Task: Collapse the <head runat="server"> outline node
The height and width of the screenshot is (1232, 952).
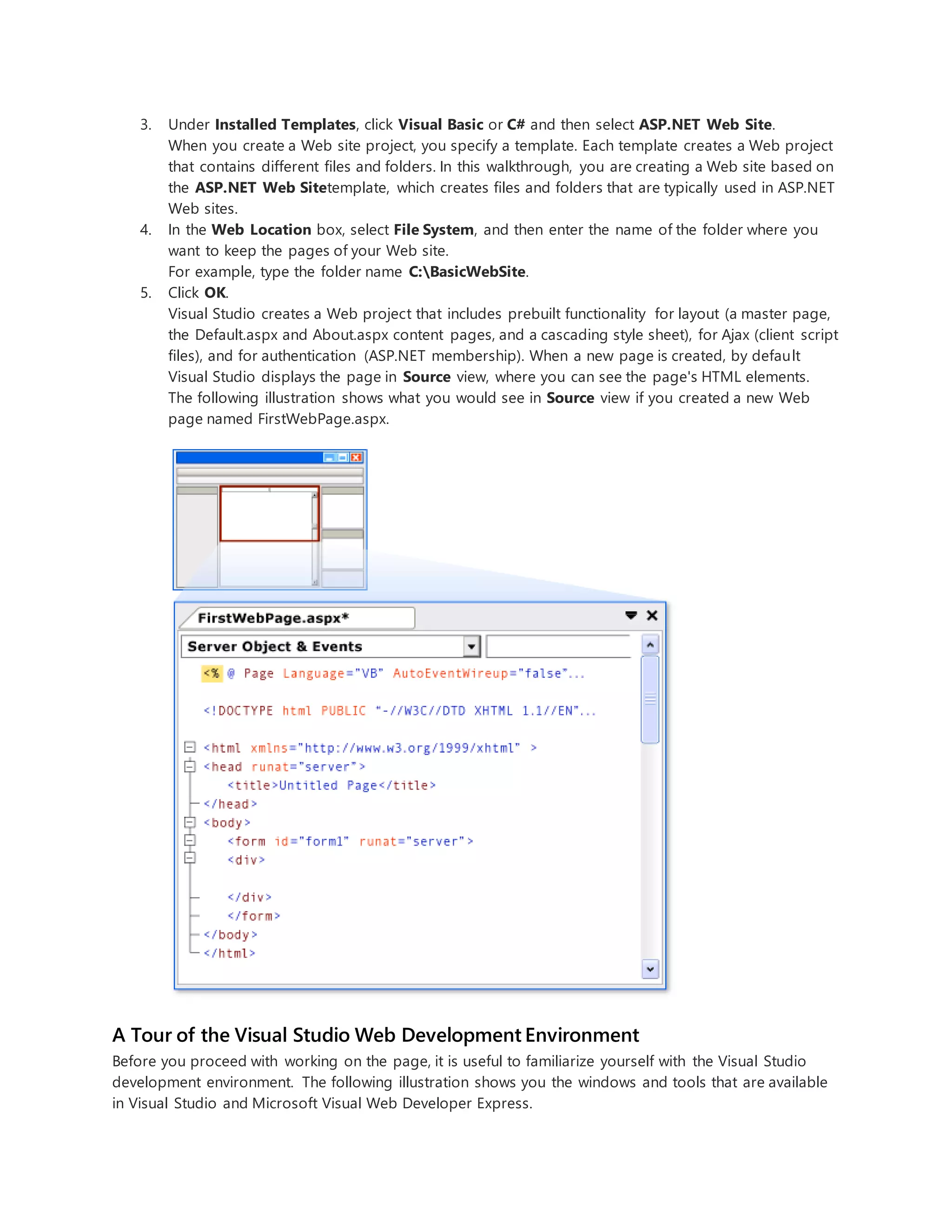Action: click(x=190, y=766)
